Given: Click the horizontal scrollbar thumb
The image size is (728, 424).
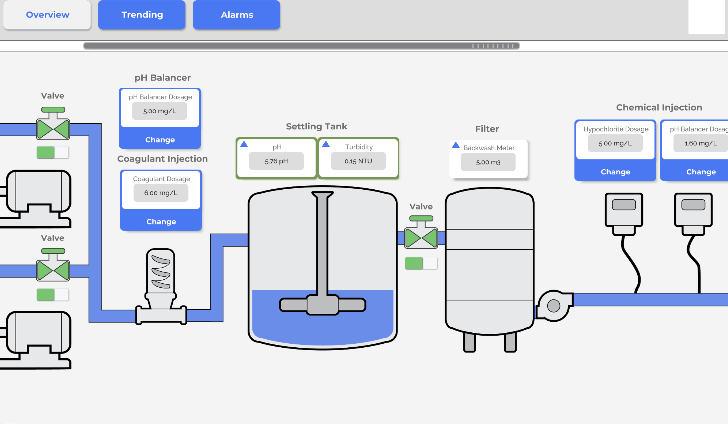Looking at the screenshot, I should [x=300, y=45].
